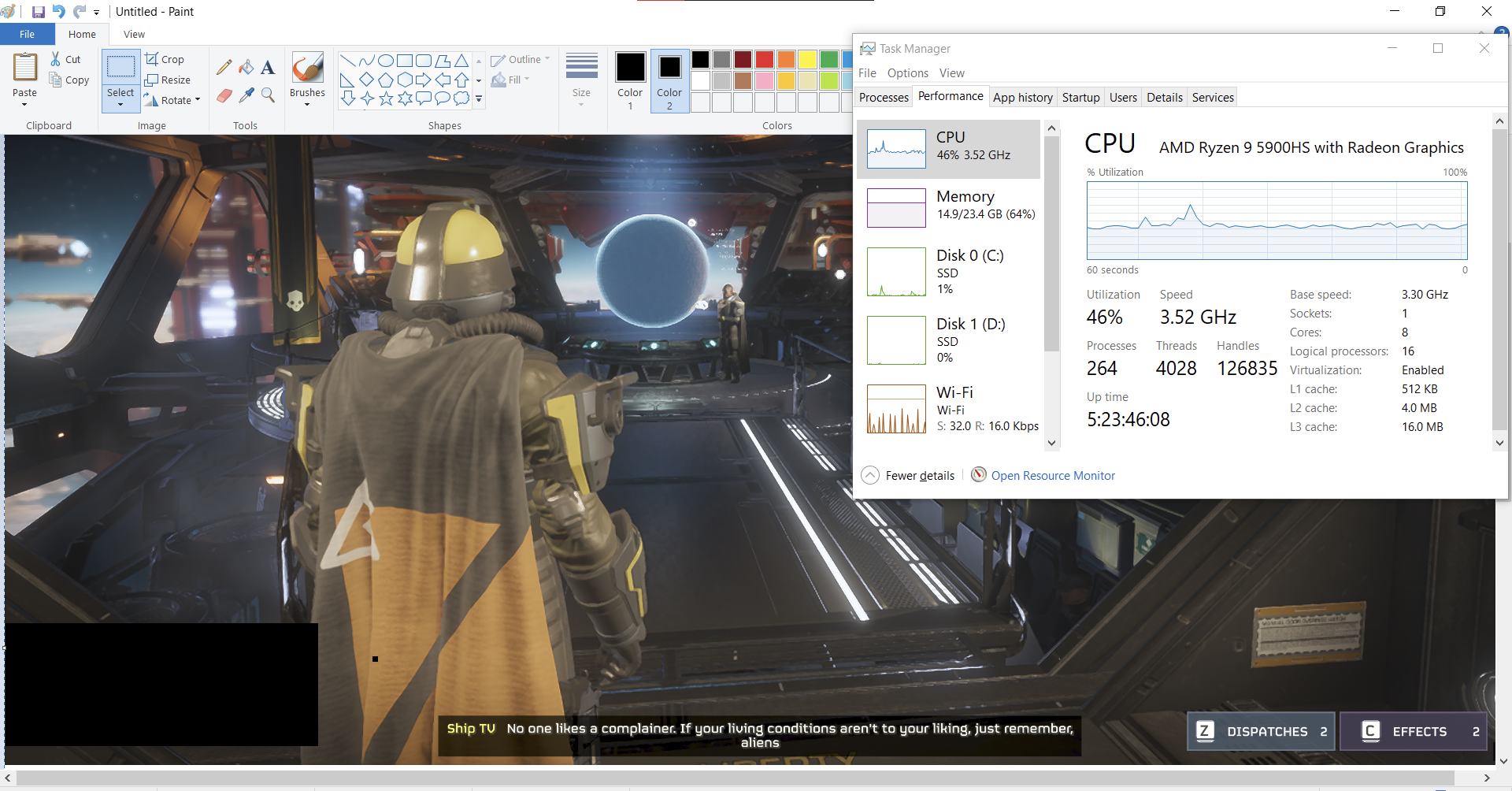This screenshot has width=1512, height=791.
Task: Expand the full Shapes gallery
Action: (479, 98)
